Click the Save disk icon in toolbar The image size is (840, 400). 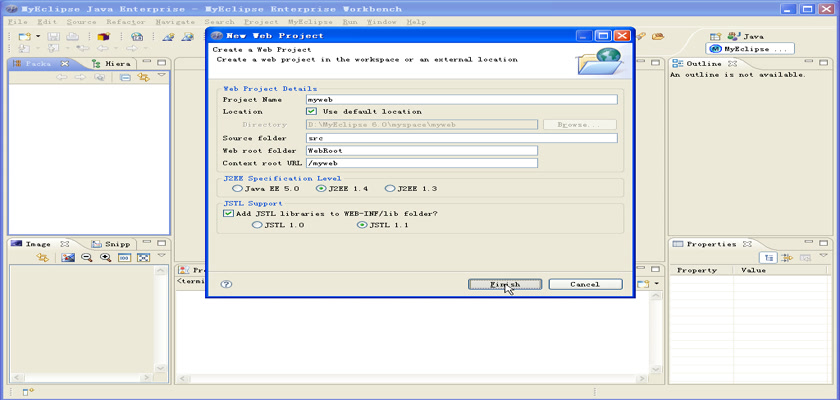pyautogui.click(x=54, y=36)
